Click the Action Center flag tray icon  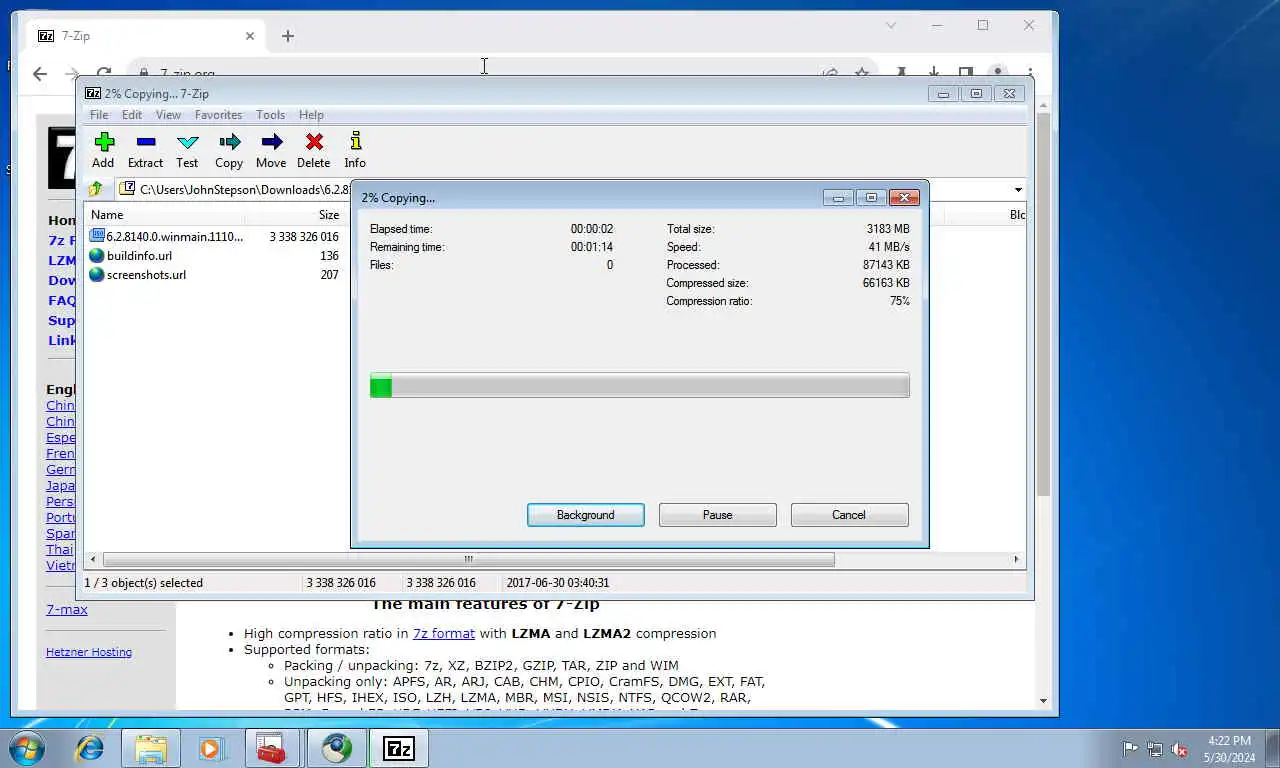pos(1130,749)
